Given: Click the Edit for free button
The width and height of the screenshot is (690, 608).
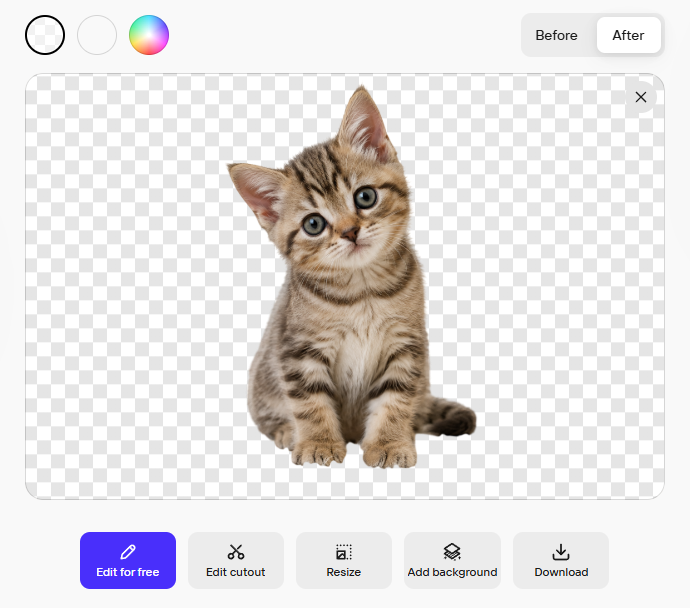Looking at the screenshot, I should (x=128, y=560).
